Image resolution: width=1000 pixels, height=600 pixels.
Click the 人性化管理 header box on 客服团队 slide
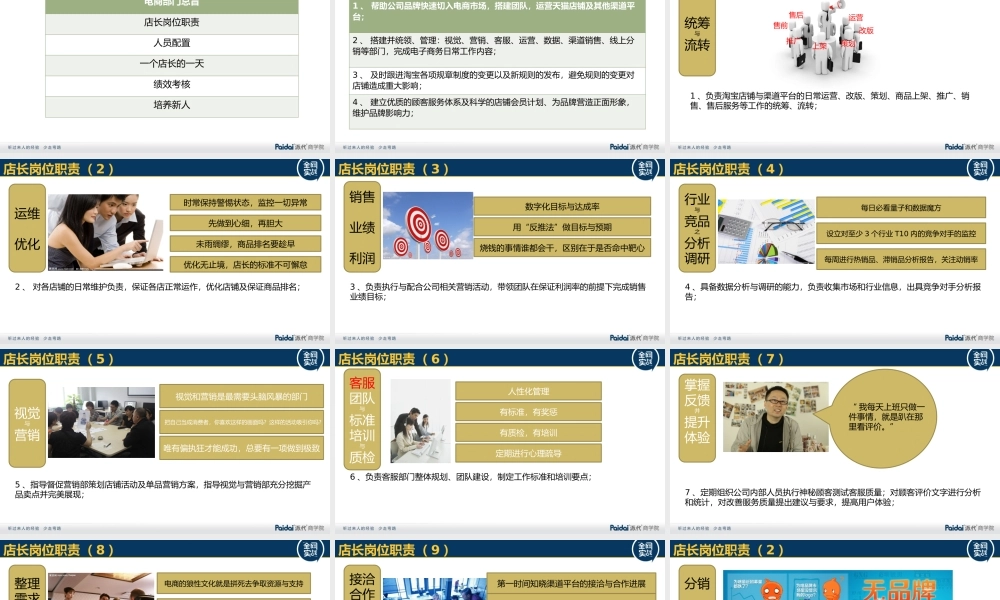[x=530, y=391]
